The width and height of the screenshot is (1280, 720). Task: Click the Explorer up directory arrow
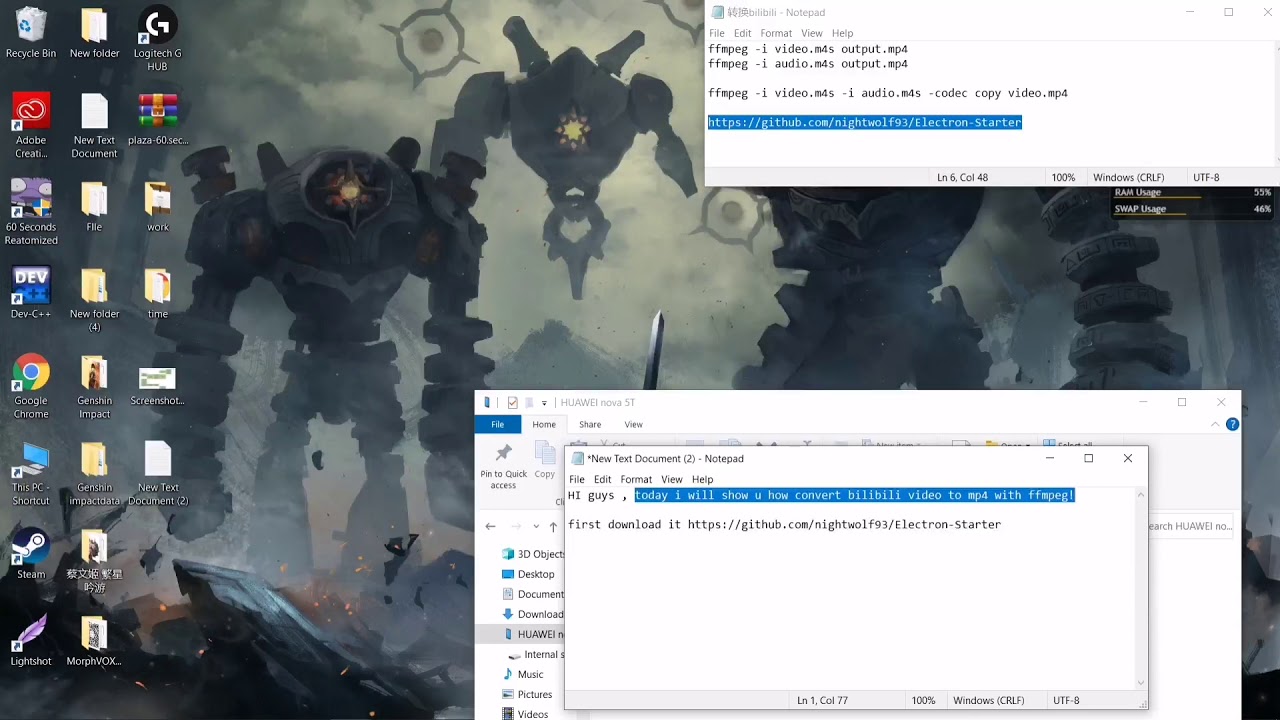[x=553, y=526]
